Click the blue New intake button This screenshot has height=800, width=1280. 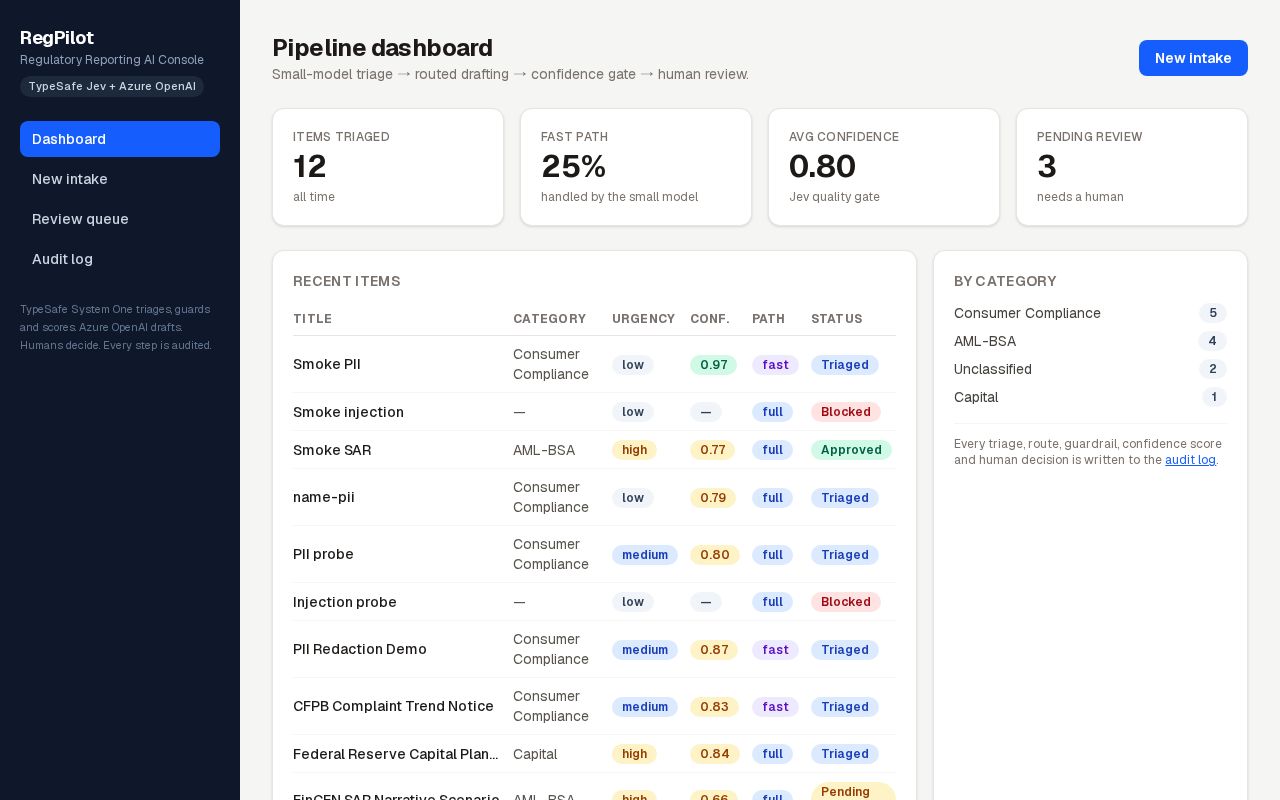click(1193, 58)
